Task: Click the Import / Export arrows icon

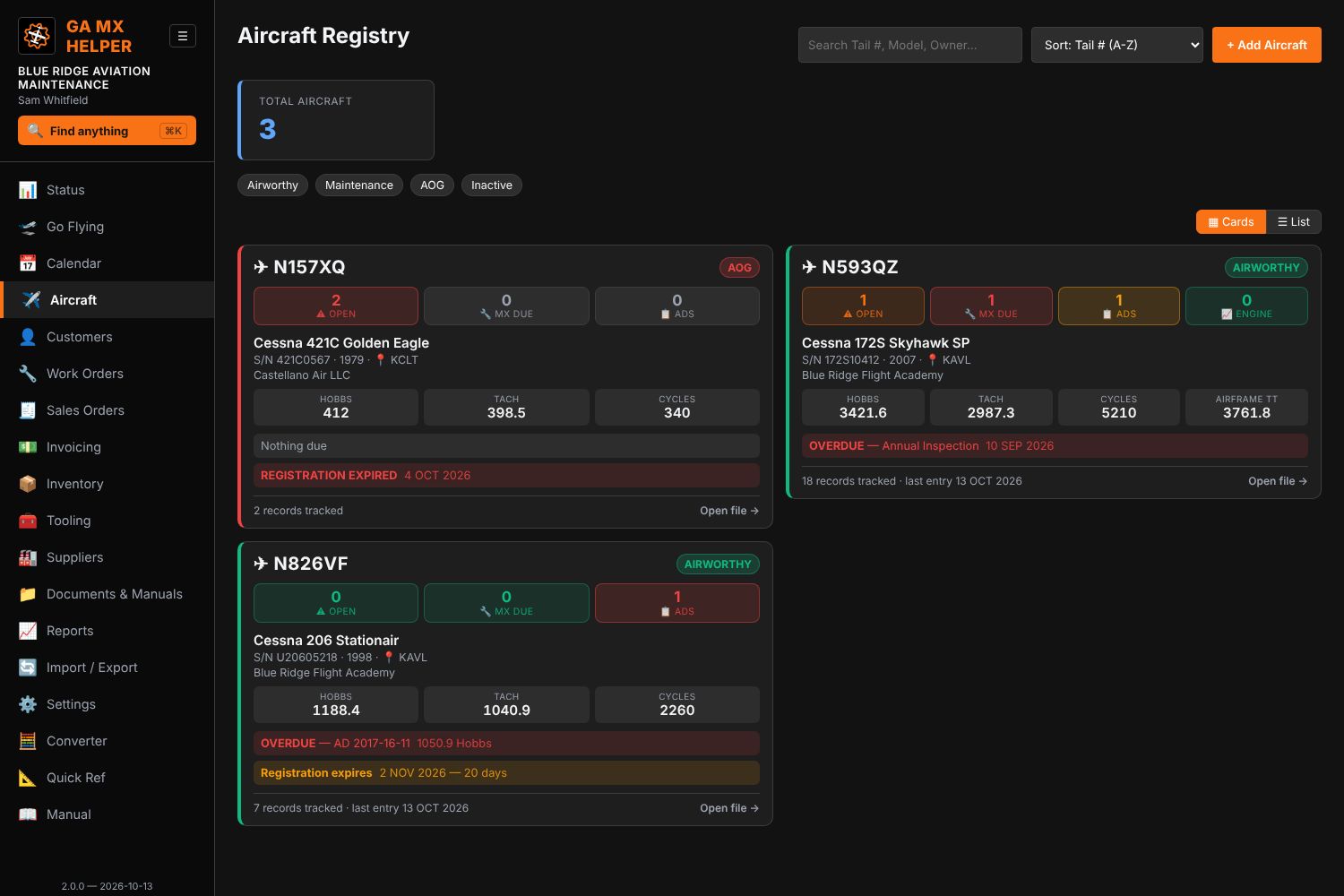Action: [x=28, y=668]
